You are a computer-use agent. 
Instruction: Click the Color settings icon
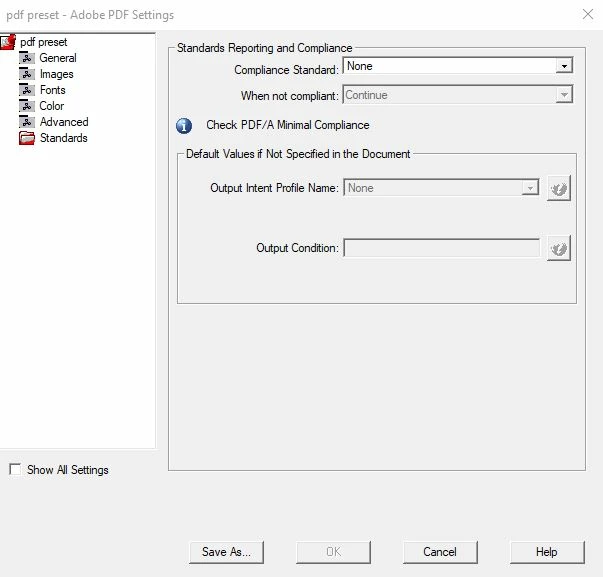[27, 106]
